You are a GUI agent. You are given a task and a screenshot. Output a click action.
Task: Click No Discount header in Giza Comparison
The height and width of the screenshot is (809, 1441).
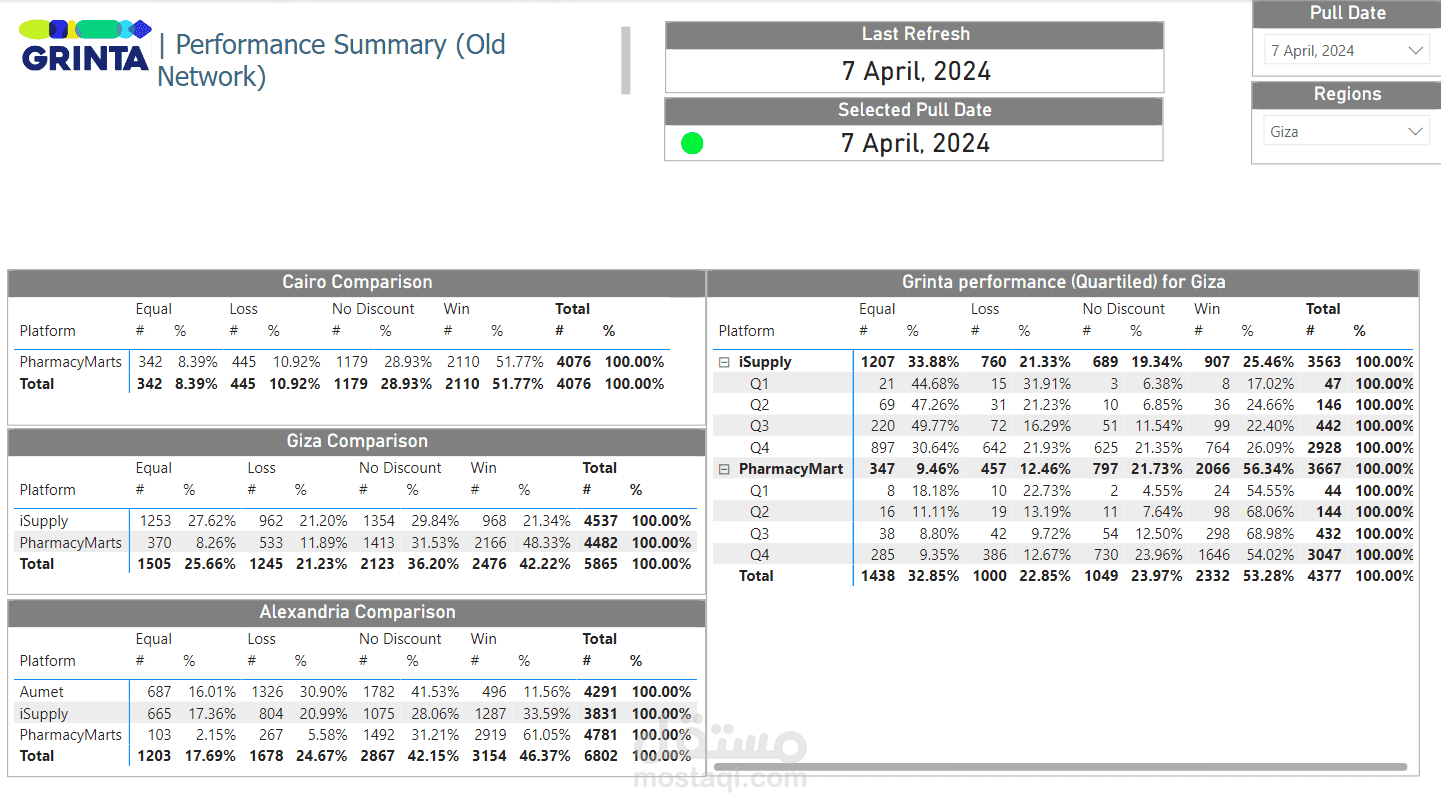pyautogui.click(x=400, y=468)
